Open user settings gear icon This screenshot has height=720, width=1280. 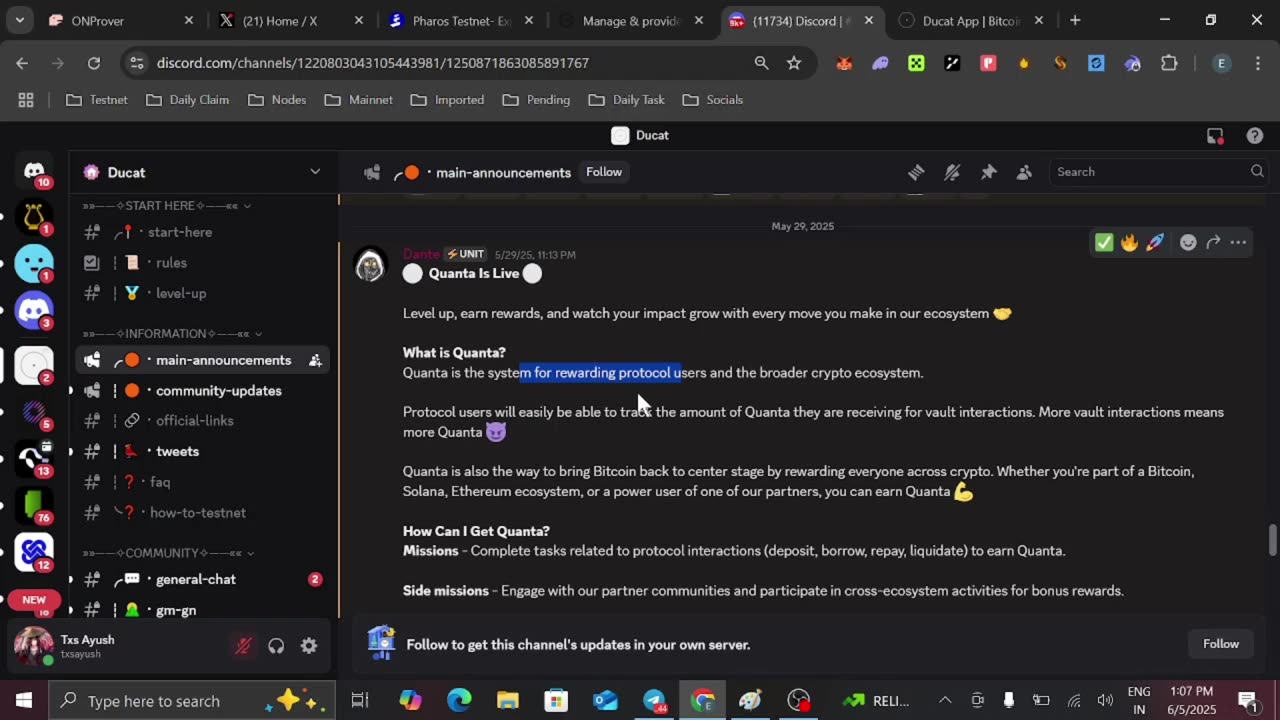click(x=309, y=646)
